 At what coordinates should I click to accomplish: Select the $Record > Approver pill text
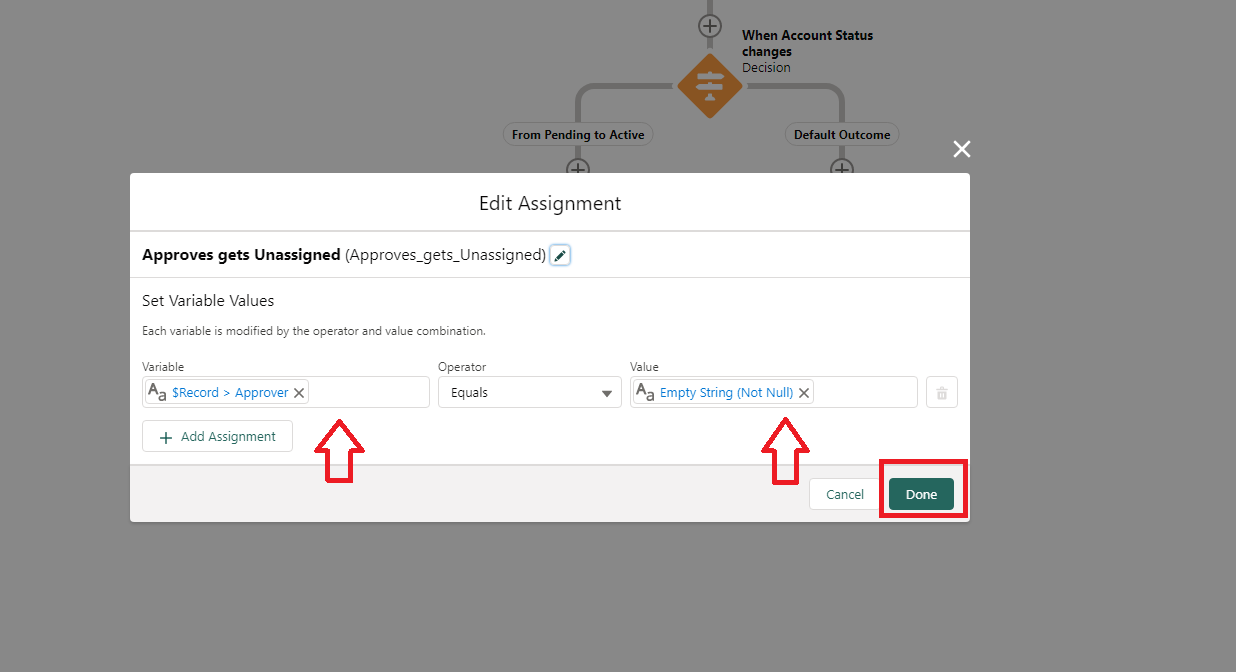(230, 393)
